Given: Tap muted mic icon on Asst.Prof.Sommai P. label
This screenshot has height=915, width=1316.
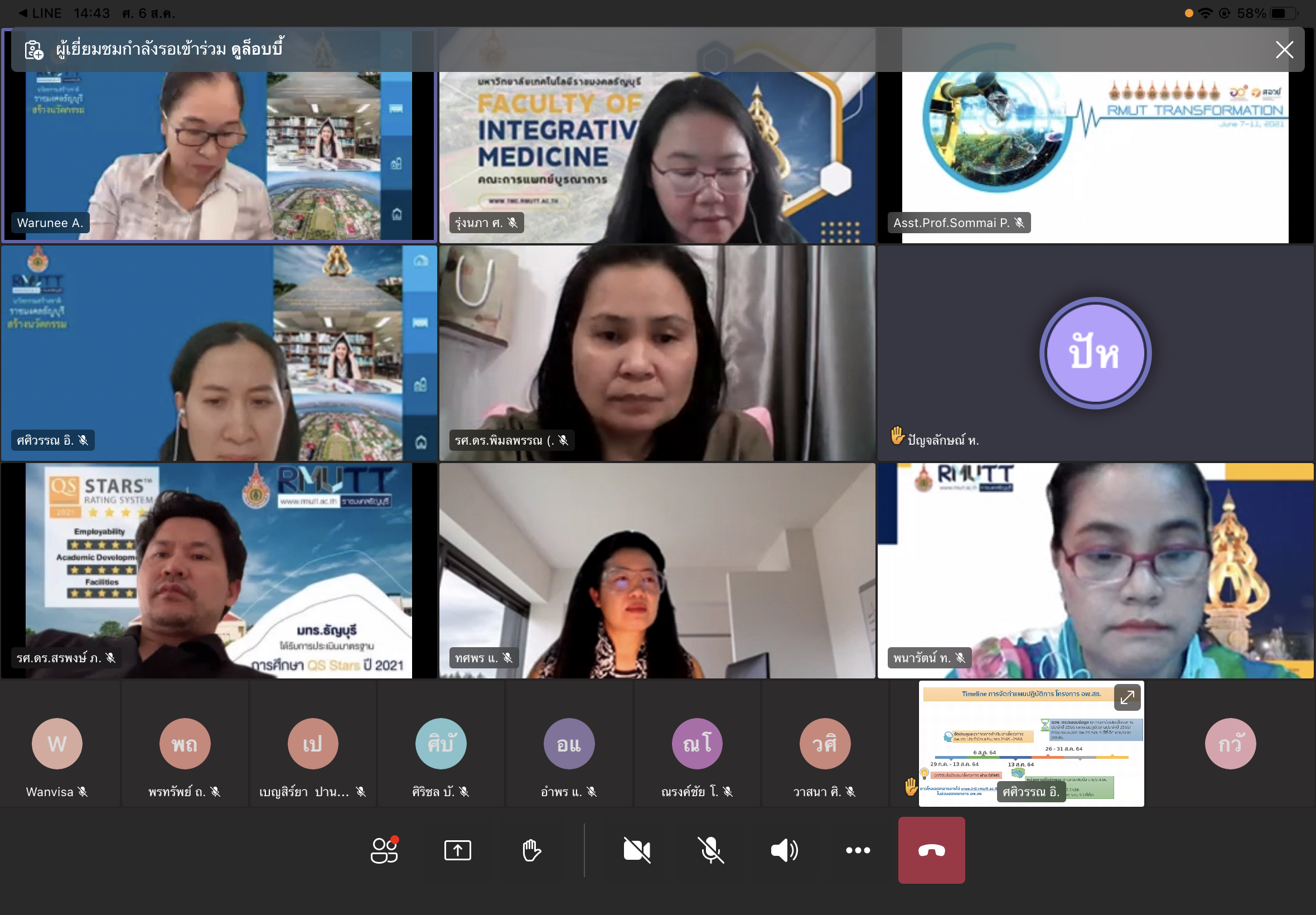Looking at the screenshot, I should click(x=1019, y=223).
